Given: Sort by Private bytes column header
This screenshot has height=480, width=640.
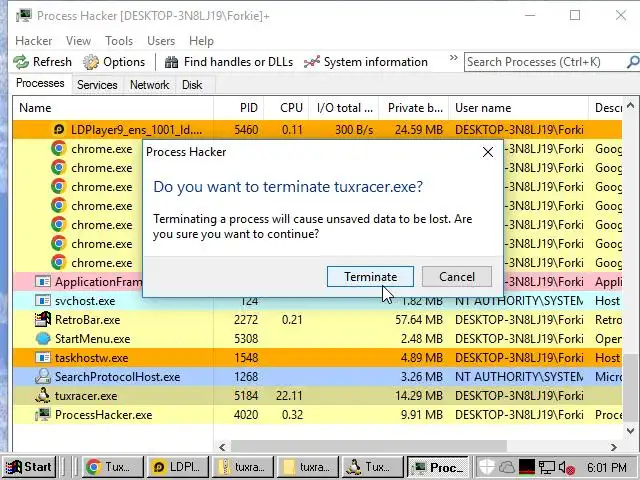Looking at the screenshot, I should [x=414, y=108].
